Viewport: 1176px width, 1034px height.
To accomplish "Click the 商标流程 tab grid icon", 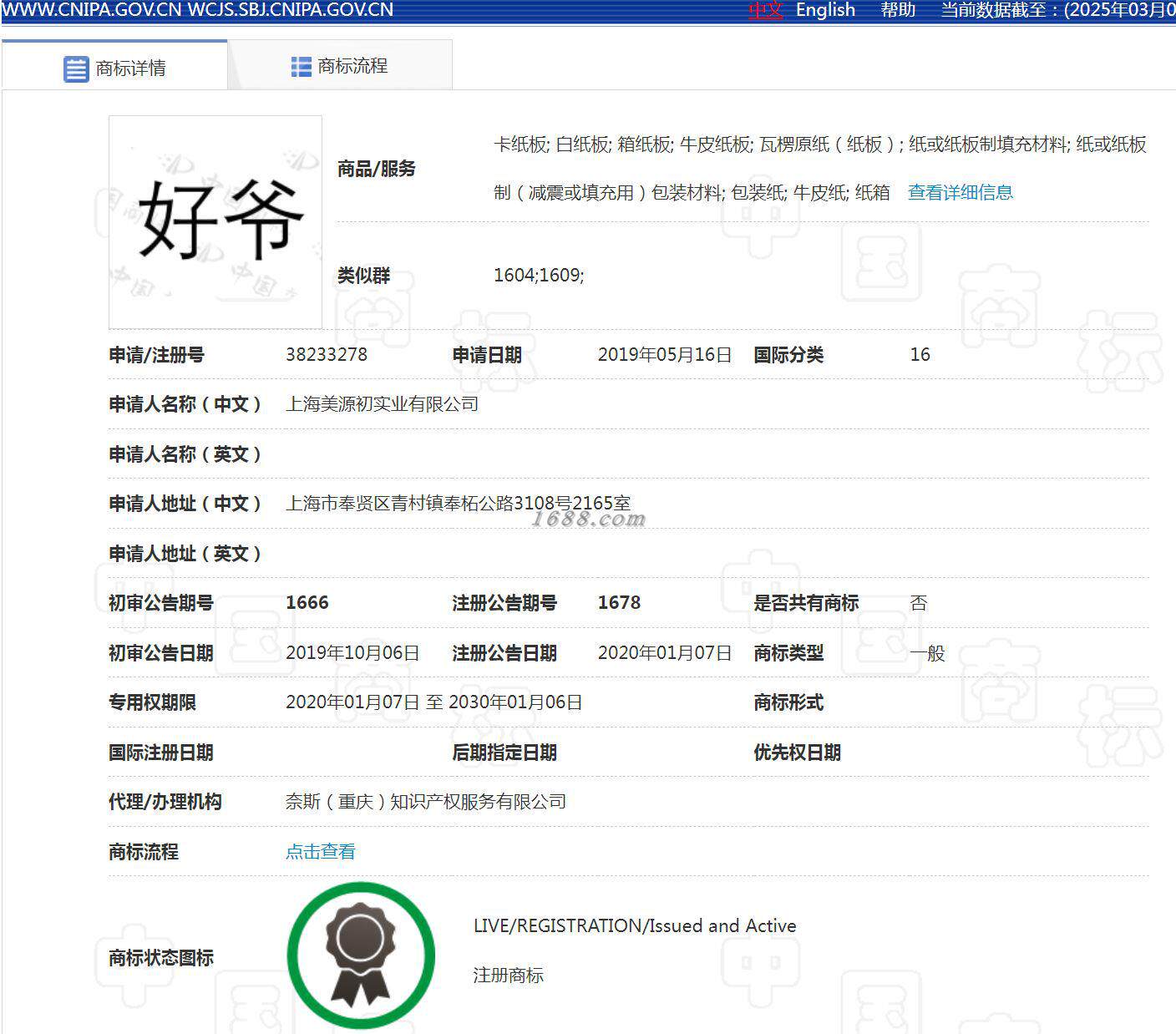I will [301, 67].
